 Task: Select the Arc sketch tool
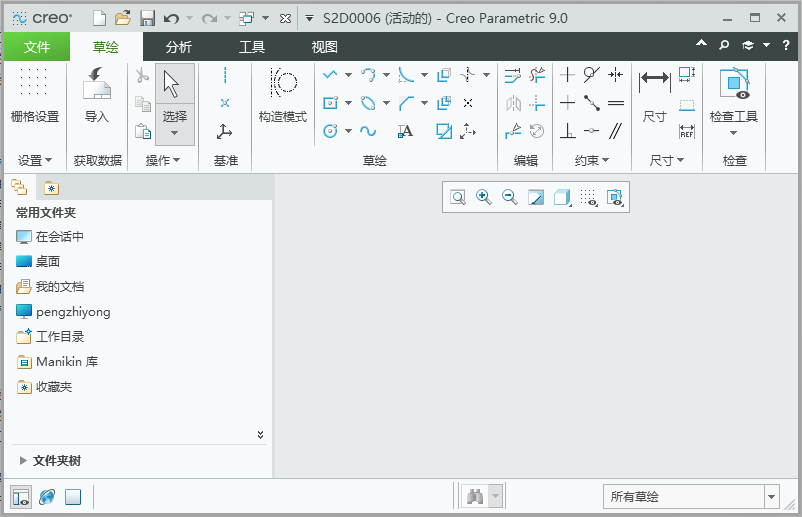pyautogui.click(x=368, y=75)
